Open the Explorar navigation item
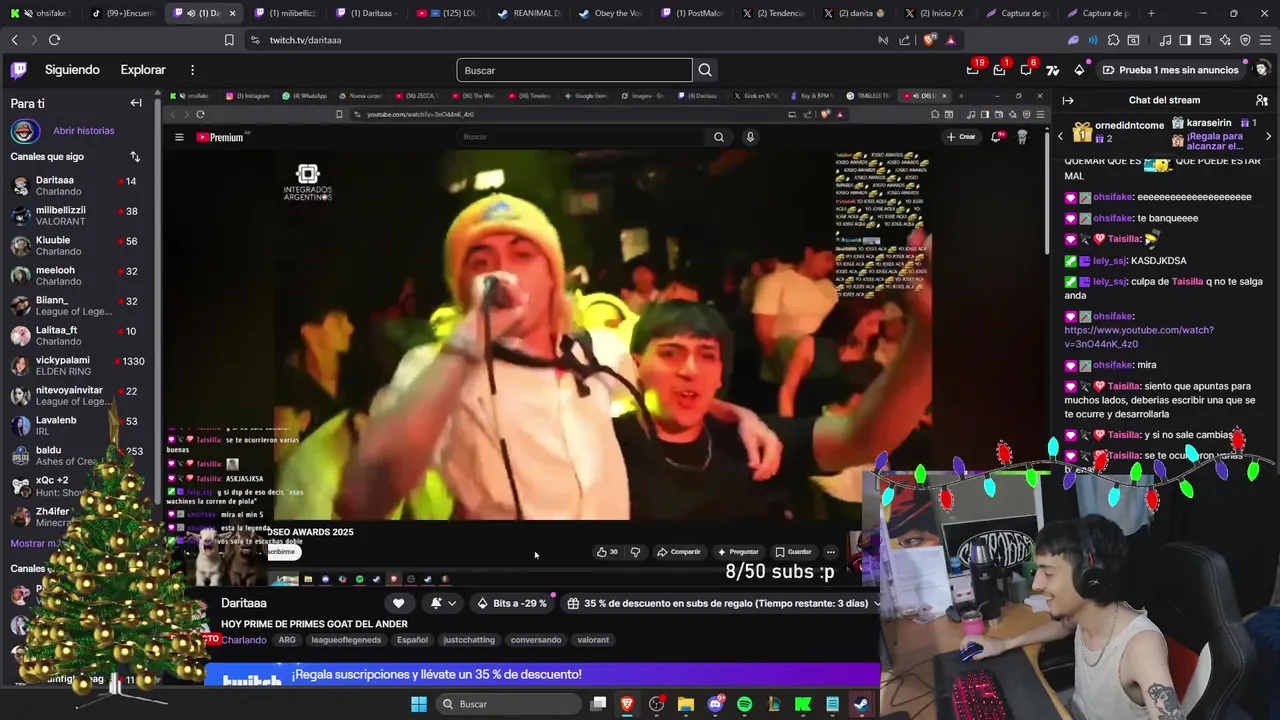 [x=143, y=70]
